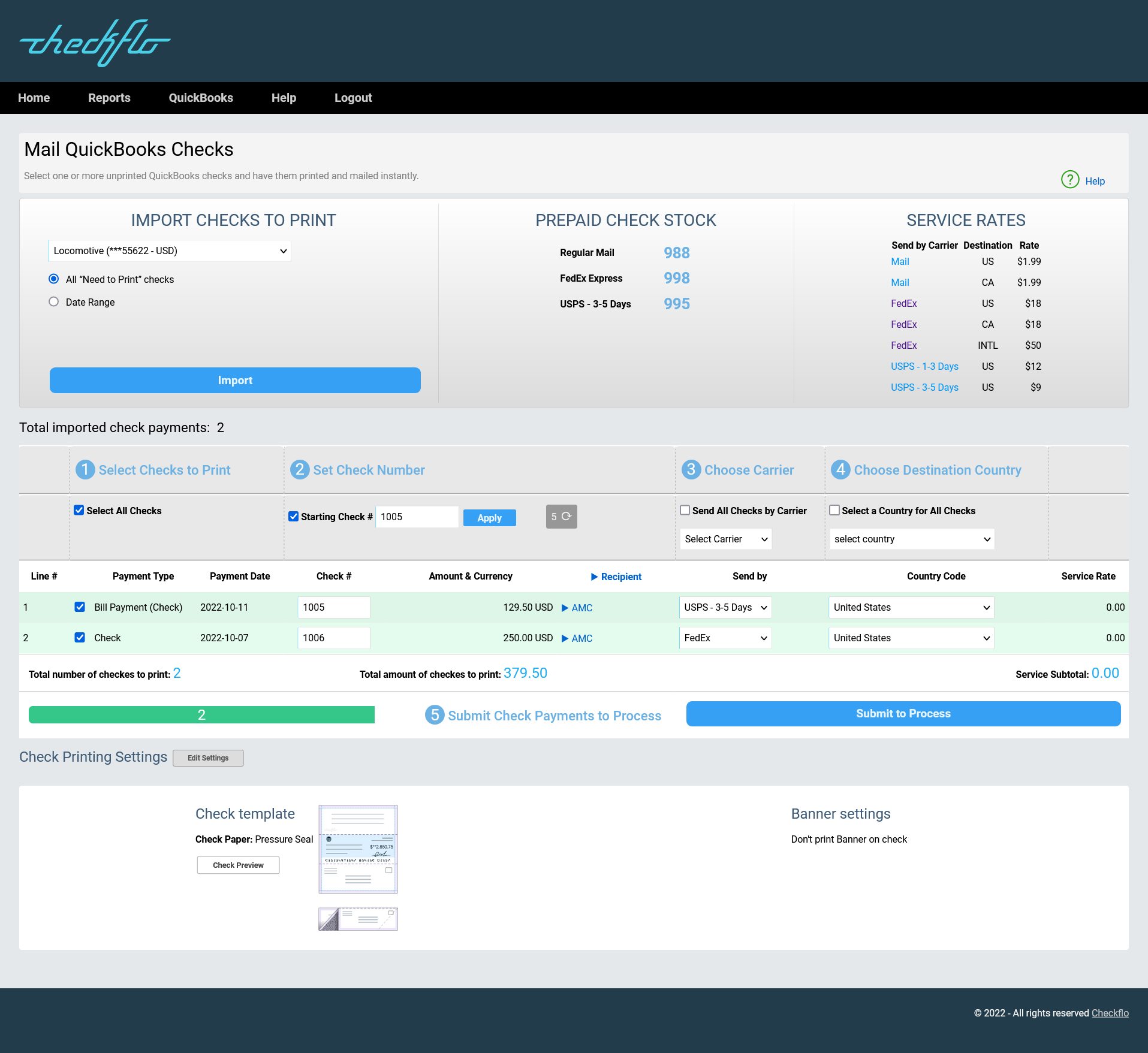
Task: Click the grey refresh check number button
Action: click(x=561, y=517)
